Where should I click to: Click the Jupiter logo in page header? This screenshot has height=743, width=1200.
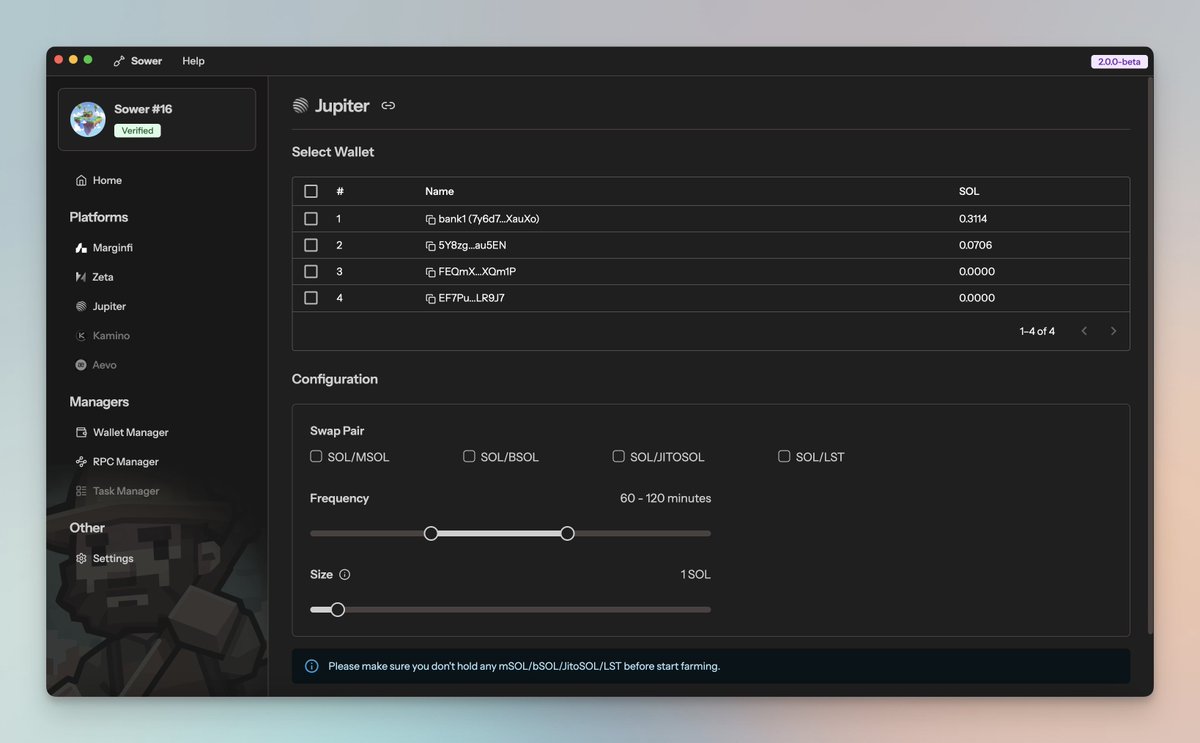click(x=300, y=105)
